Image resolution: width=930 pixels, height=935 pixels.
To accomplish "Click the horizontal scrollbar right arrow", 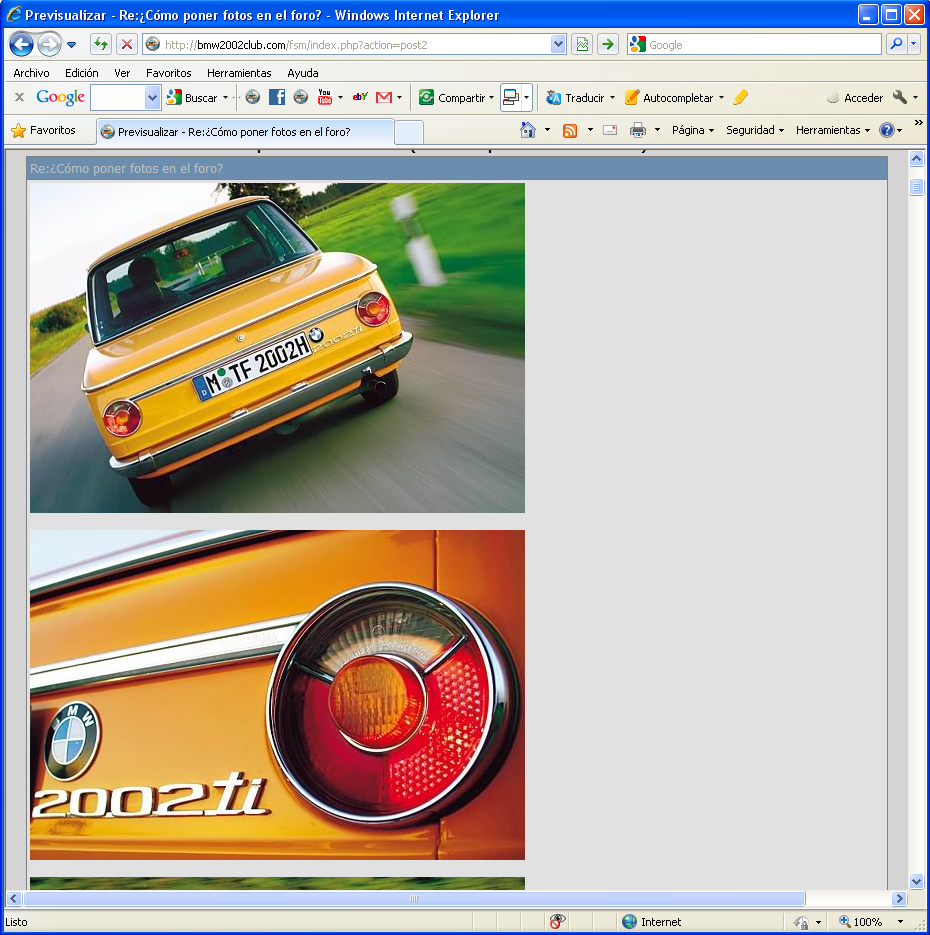I will click(900, 898).
